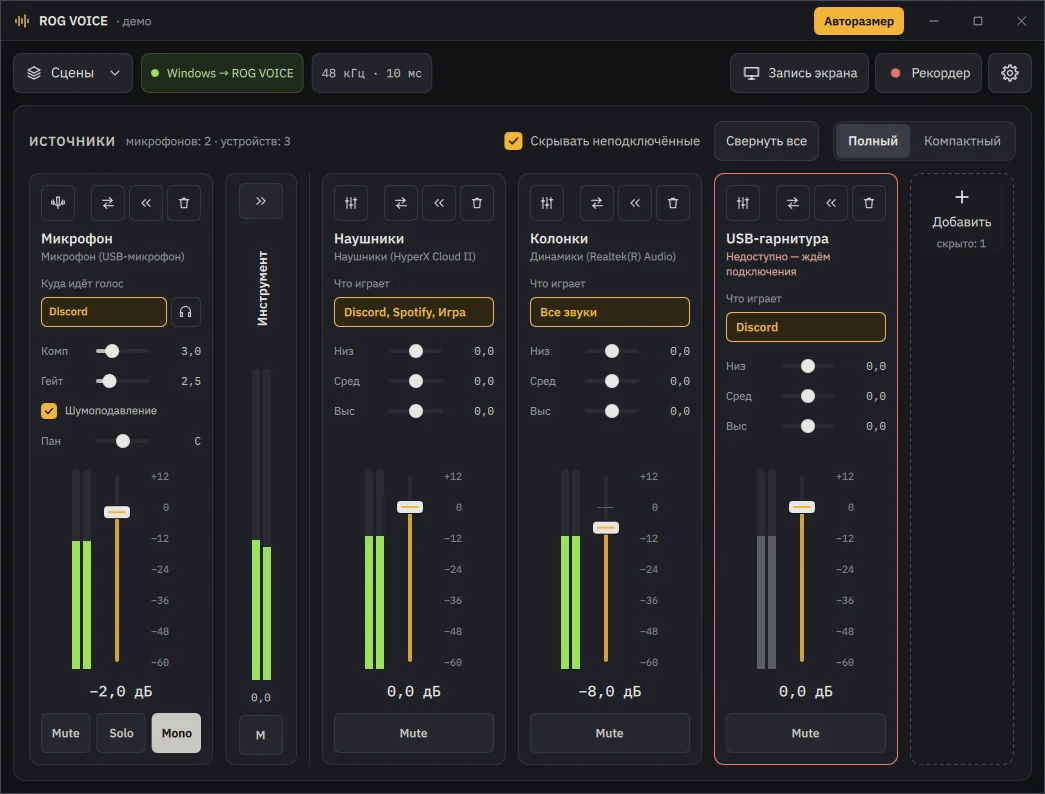Toggle Шумоподавление noise suppression checkbox
This screenshot has height=794, width=1045.
click(49, 411)
